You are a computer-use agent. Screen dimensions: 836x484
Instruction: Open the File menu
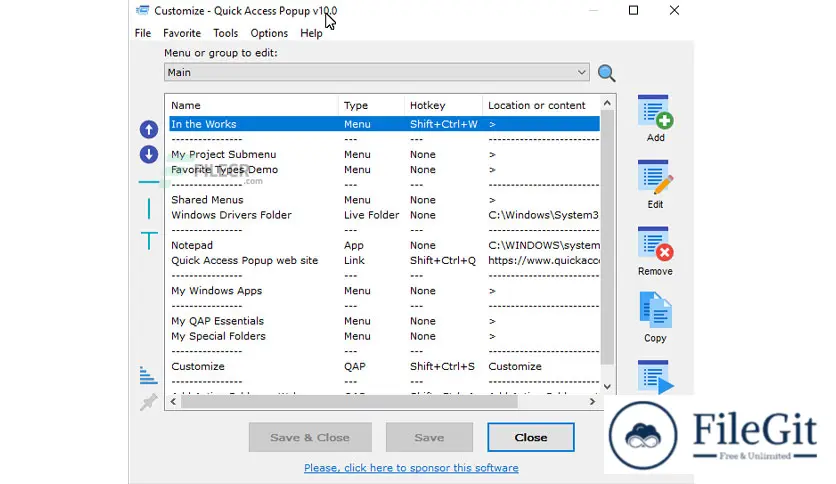tap(143, 33)
